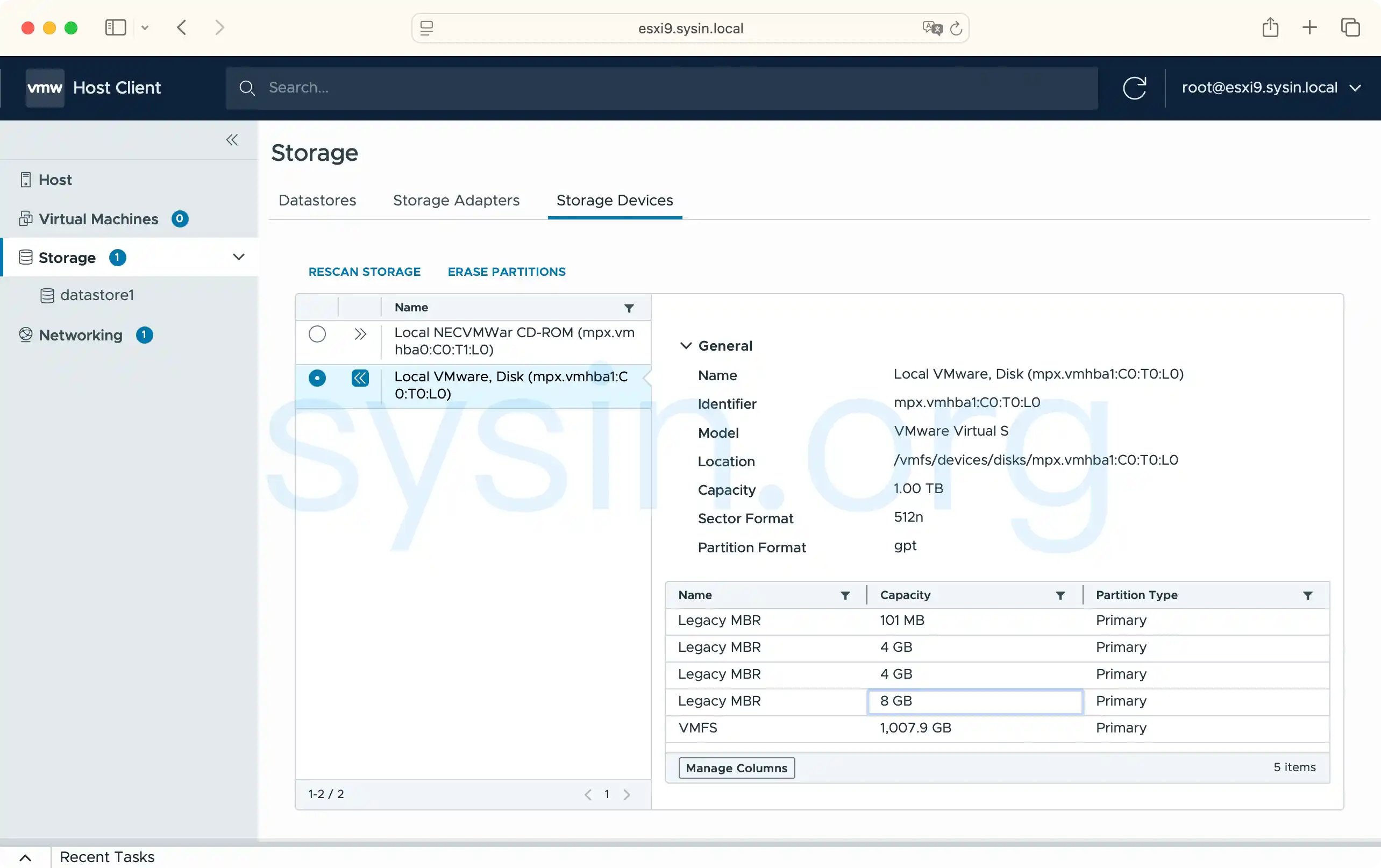Collapse the General section
Image resolution: width=1381 pixels, height=868 pixels.
685,346
